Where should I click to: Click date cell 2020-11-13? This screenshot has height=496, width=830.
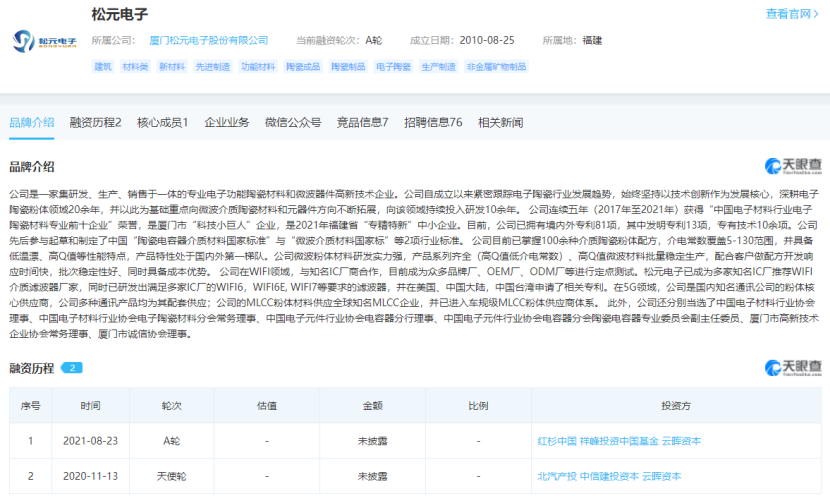pyautogui.click(x=91, y=476)
